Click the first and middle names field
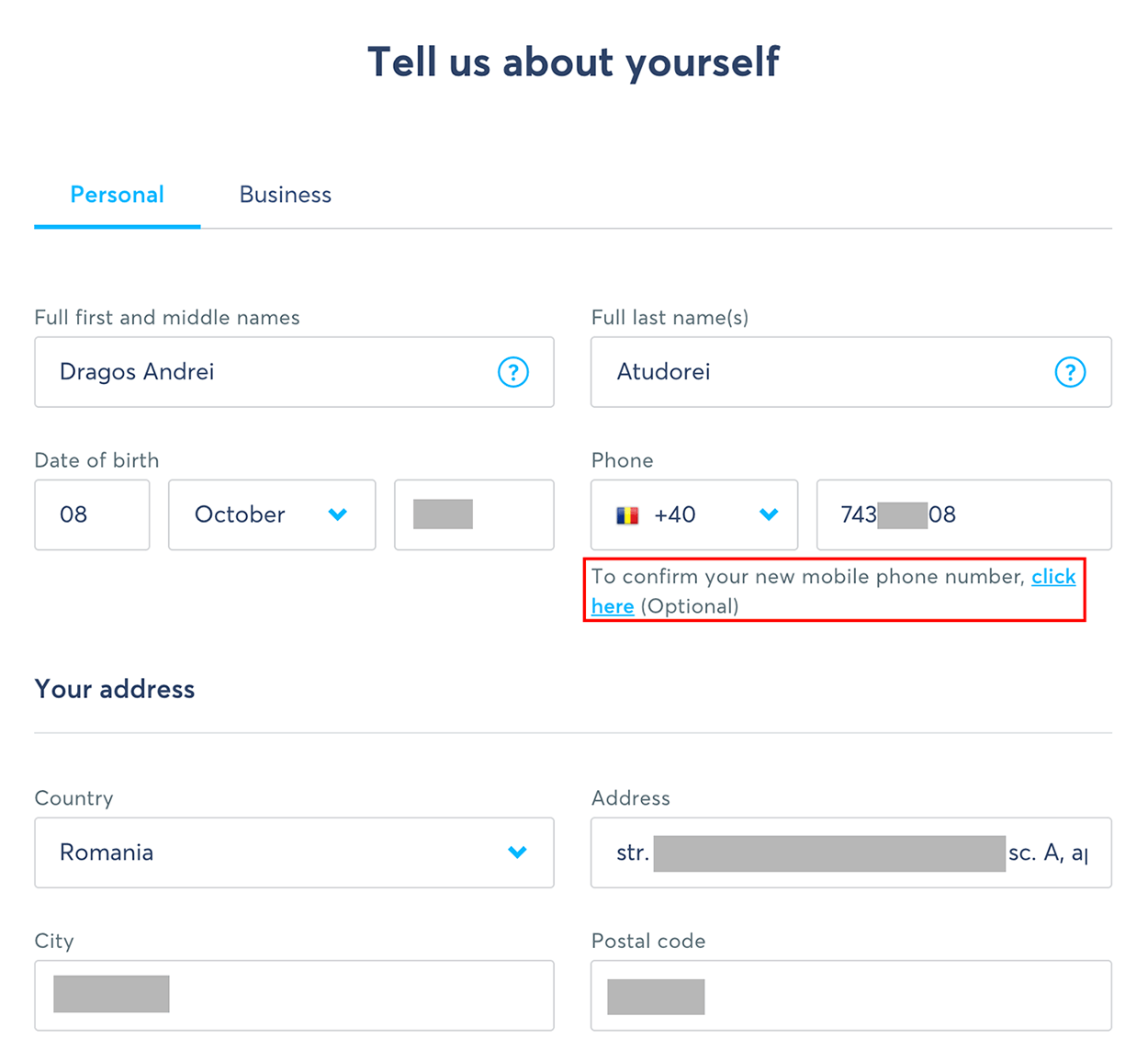Screen dimensions: 1148x1061 [x=294, y=372]
